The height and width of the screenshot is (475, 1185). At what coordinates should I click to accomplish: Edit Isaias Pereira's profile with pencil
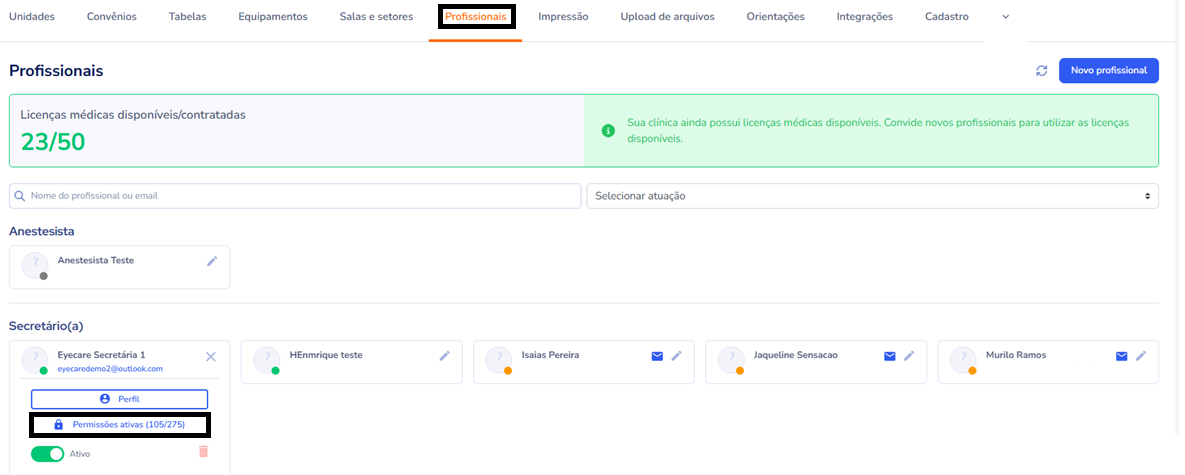677,356
